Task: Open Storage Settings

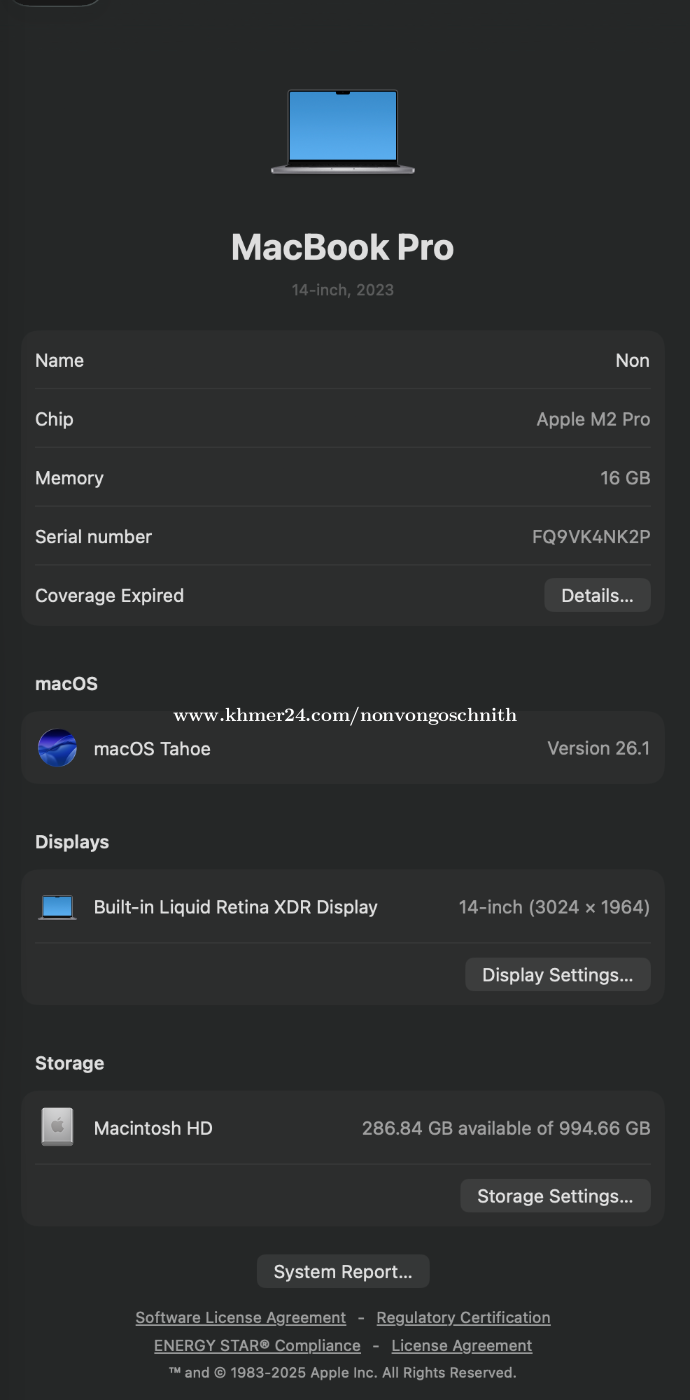Action: click(x=555, y=1196)
